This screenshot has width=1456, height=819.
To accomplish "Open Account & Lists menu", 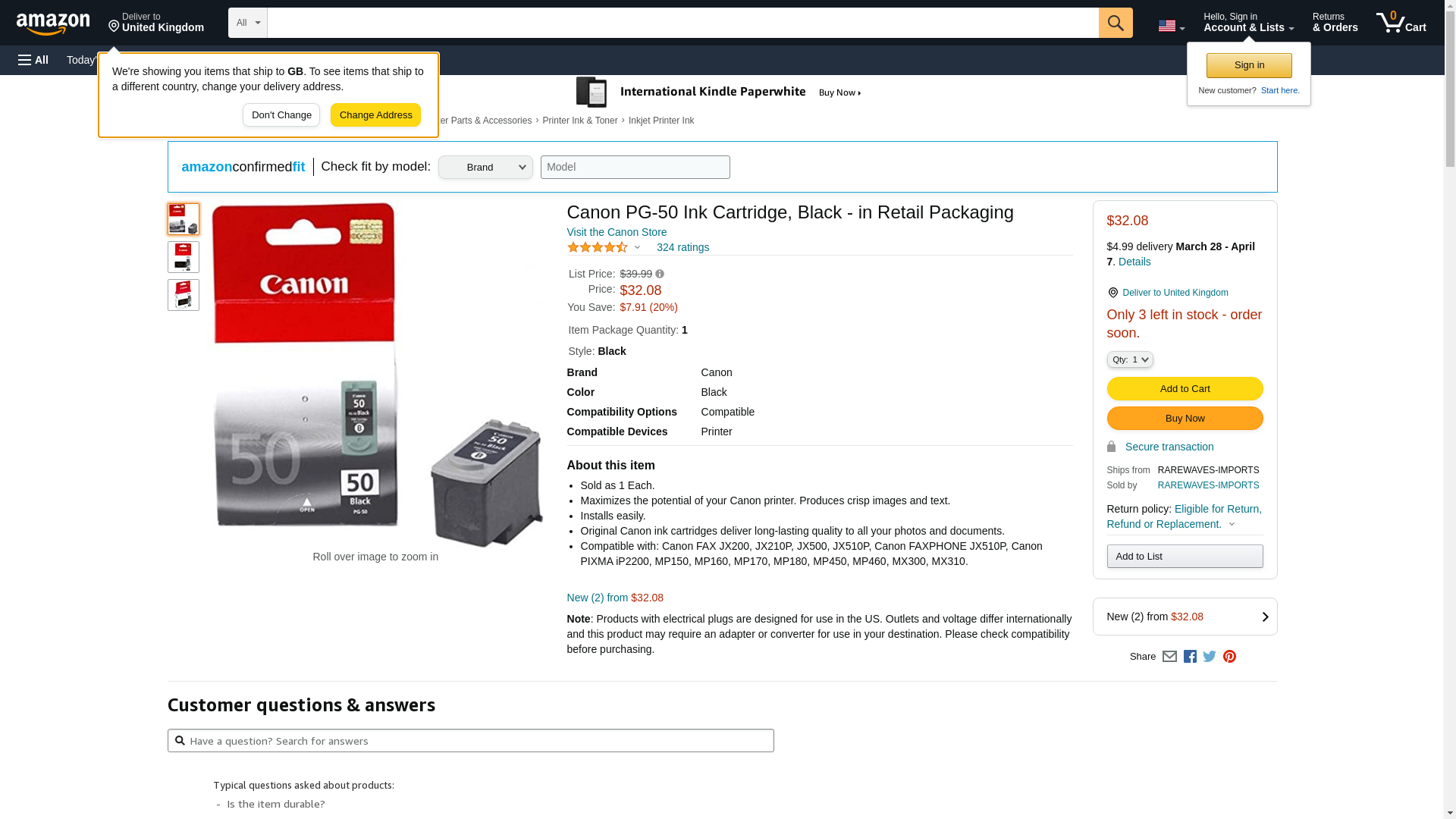I will (x=1248, y=23).
